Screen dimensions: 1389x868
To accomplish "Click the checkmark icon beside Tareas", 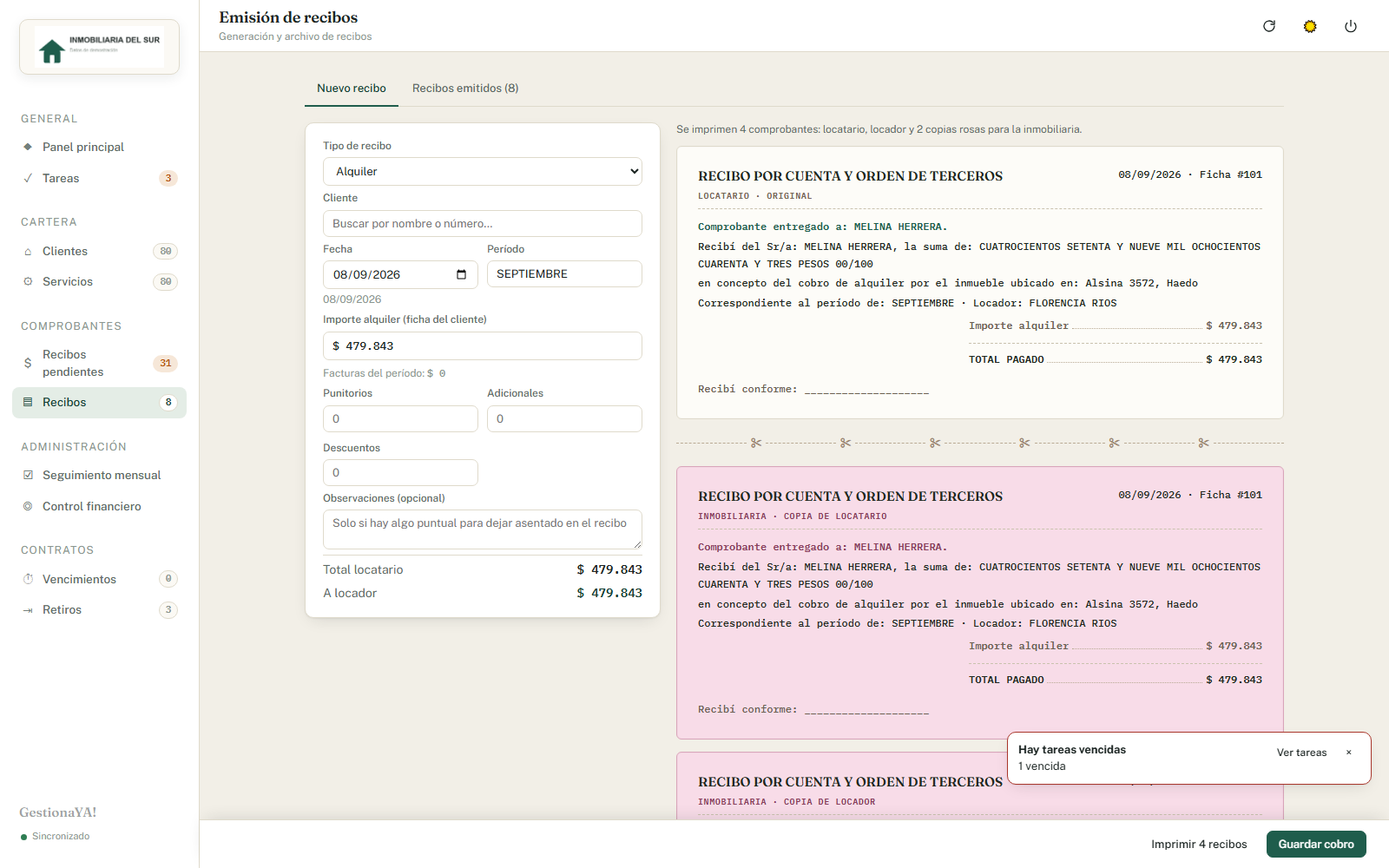I will 28,178.
